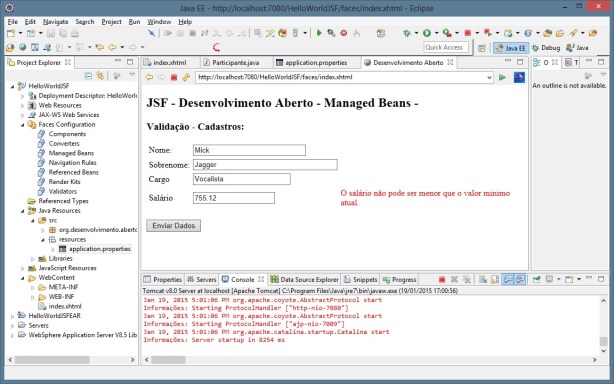Switch to the Data Source Explorer tab
Viewport: 614px width, 384px height.
(304, 279)
